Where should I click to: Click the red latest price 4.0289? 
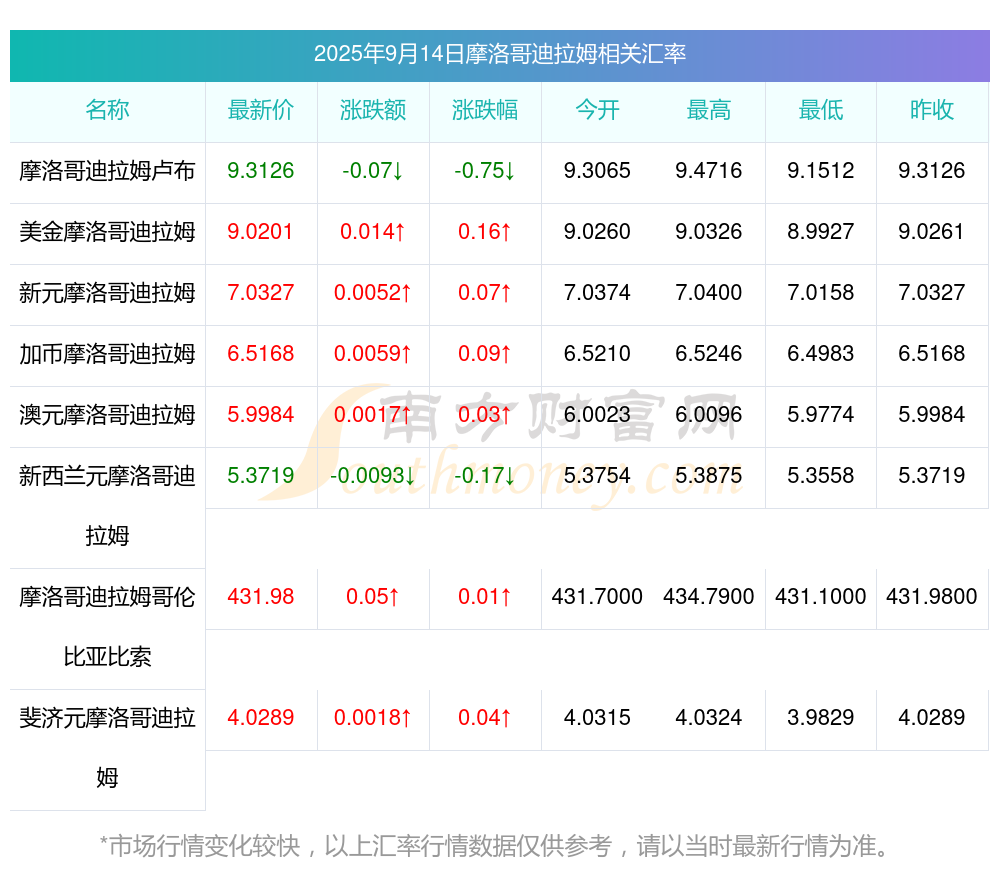261,718
